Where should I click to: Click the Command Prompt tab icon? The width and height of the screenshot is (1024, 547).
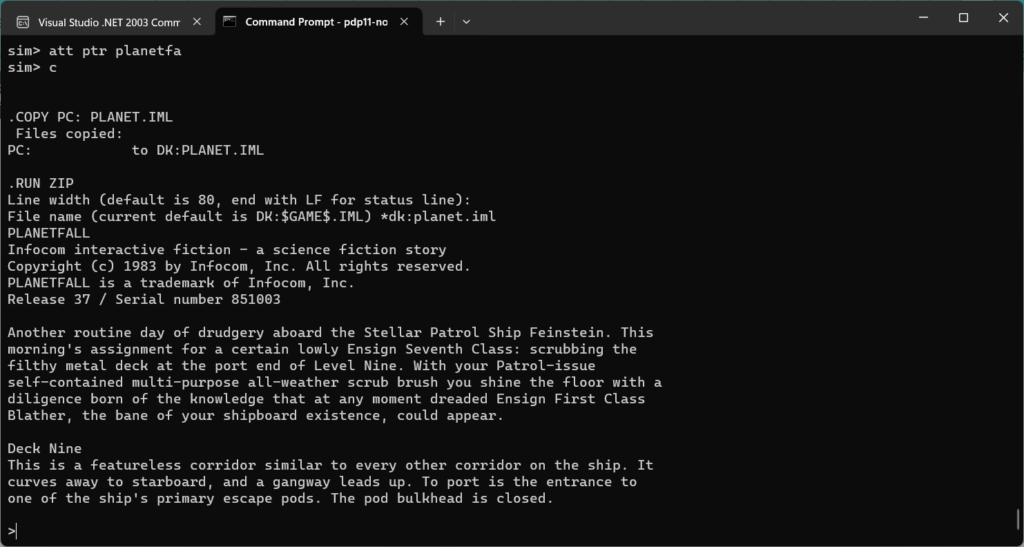point(230,21)
